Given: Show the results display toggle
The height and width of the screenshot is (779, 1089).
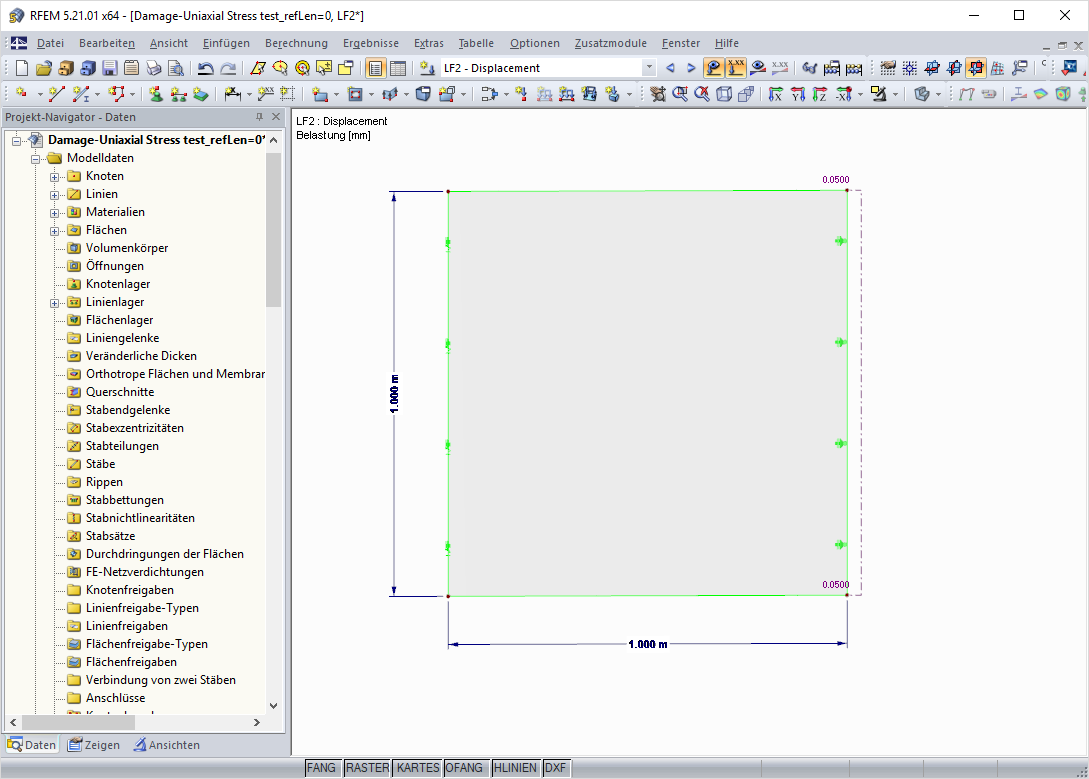Looking at the screenshot, I should (x=712, y=67).
